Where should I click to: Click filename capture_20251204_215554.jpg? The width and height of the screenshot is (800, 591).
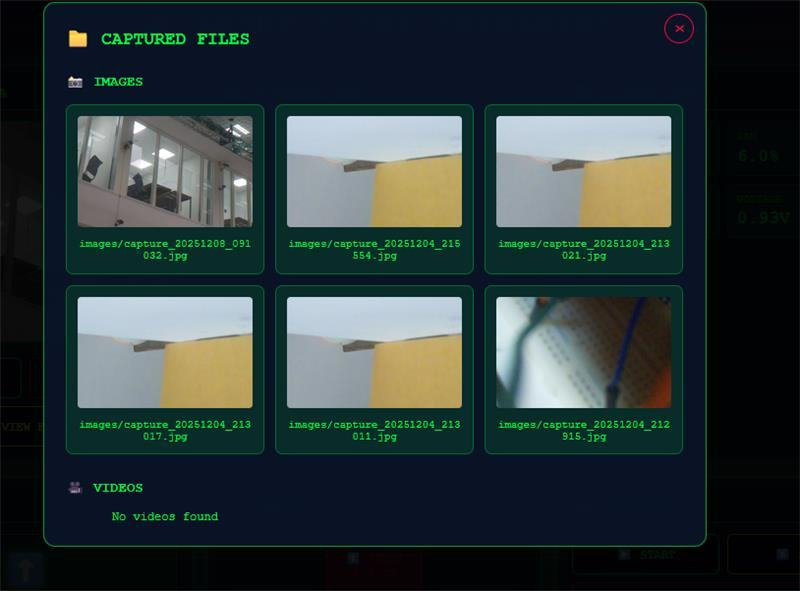click(374, 249)
